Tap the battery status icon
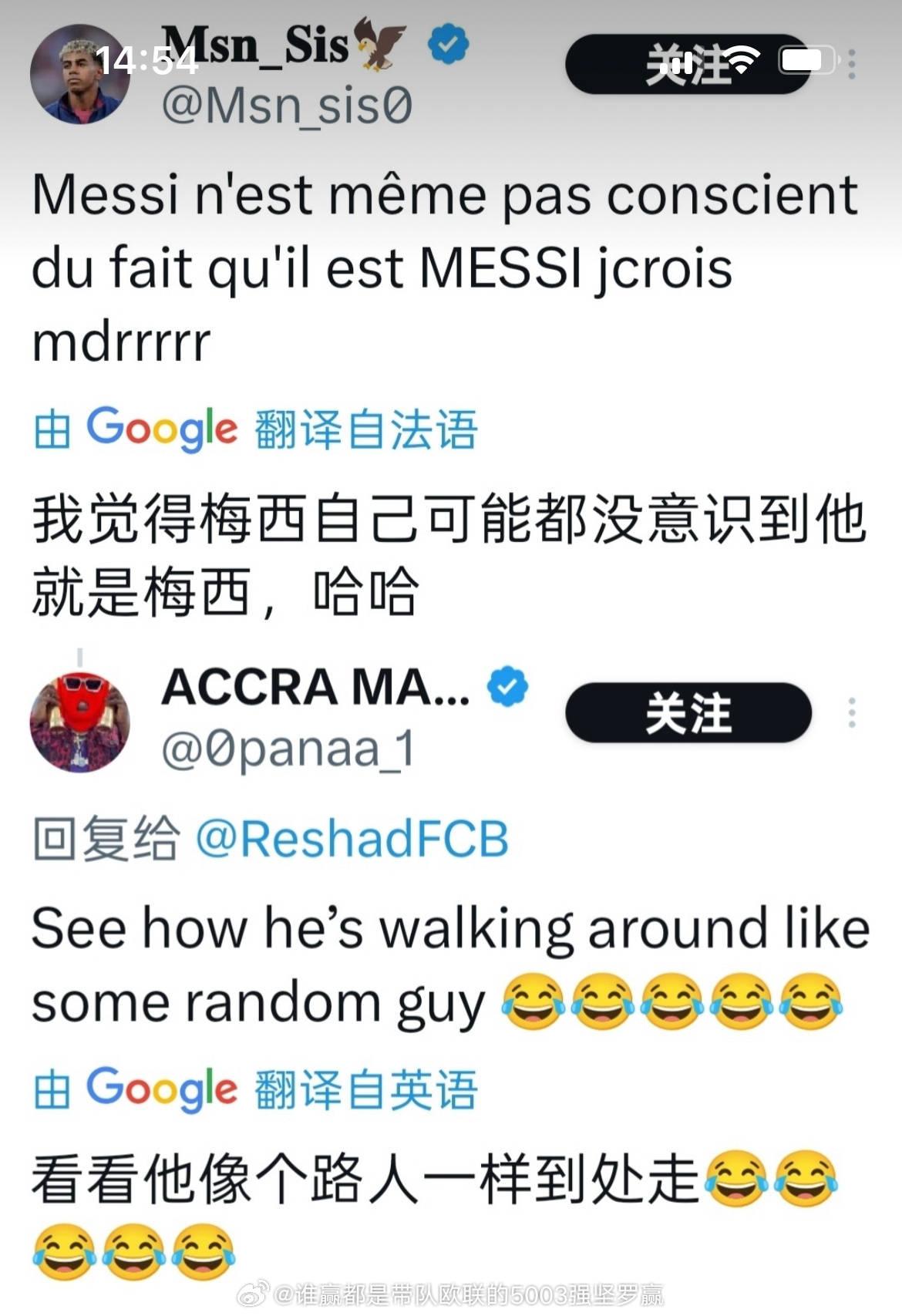The width and height of the screenshot is (902, 1316). (807, 60)
